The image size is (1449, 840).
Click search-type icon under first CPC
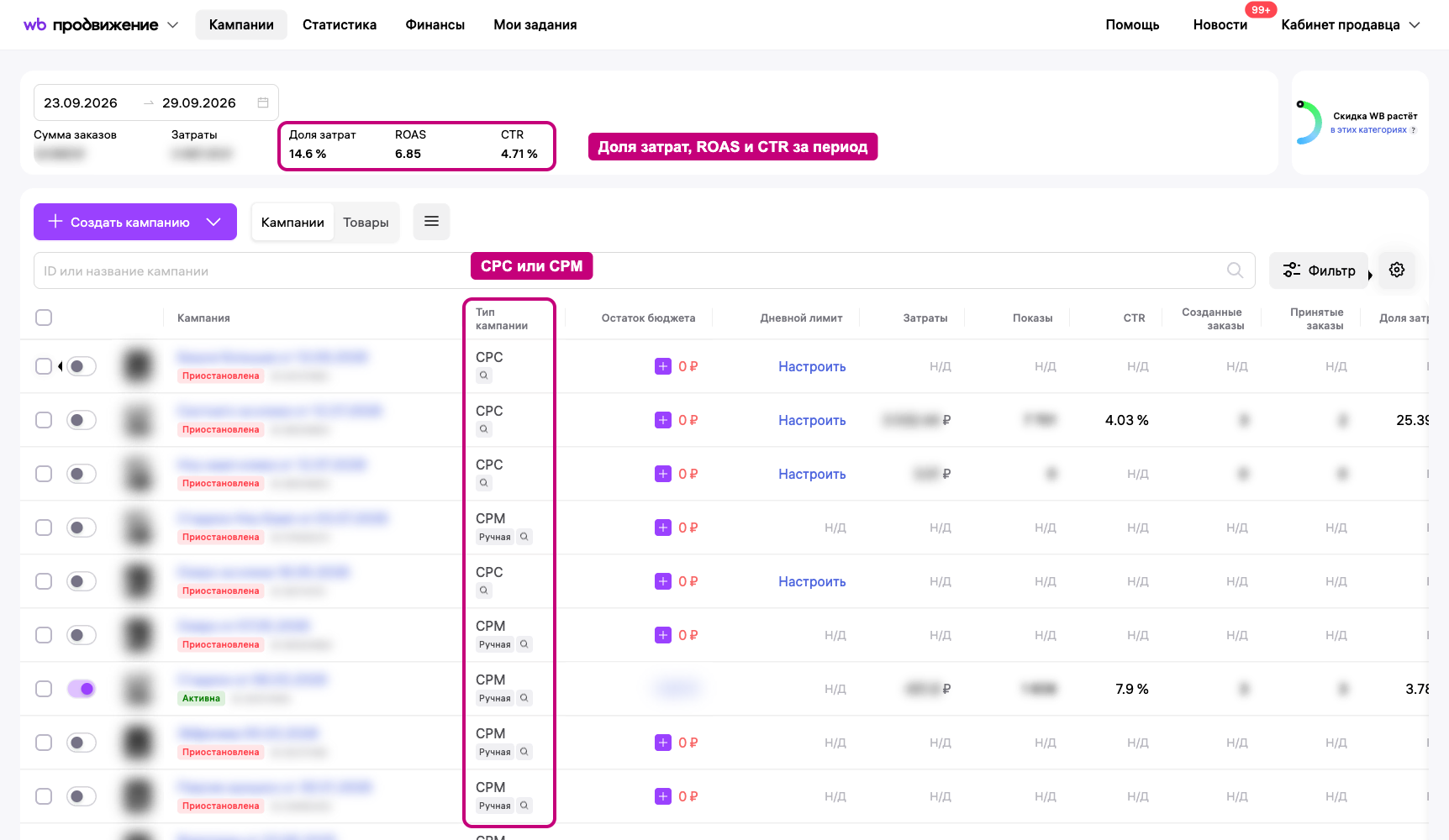coord(483,375)
